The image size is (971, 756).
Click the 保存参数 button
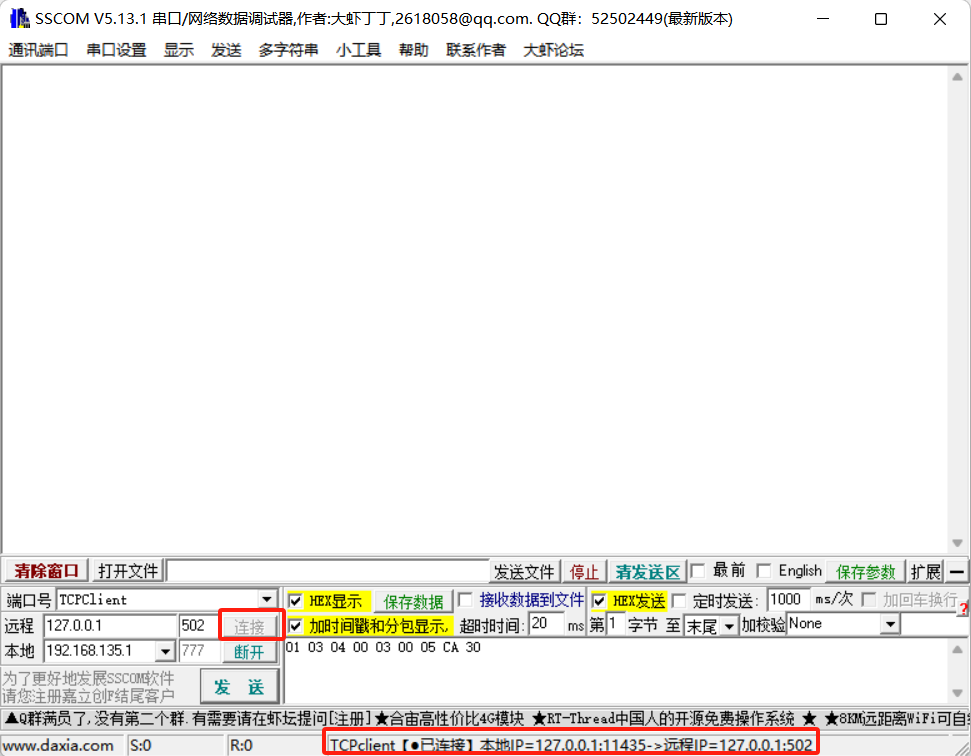point(866,571)
